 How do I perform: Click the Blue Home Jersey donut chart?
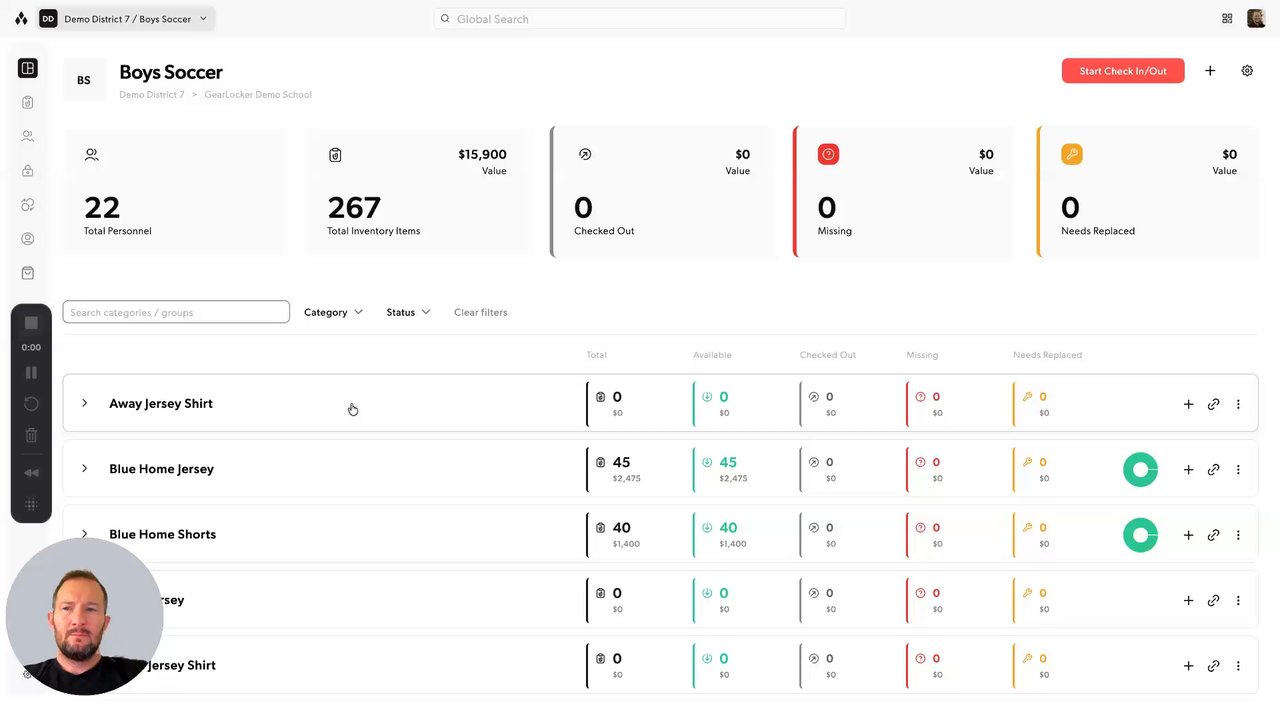(x=1140, y=470)
